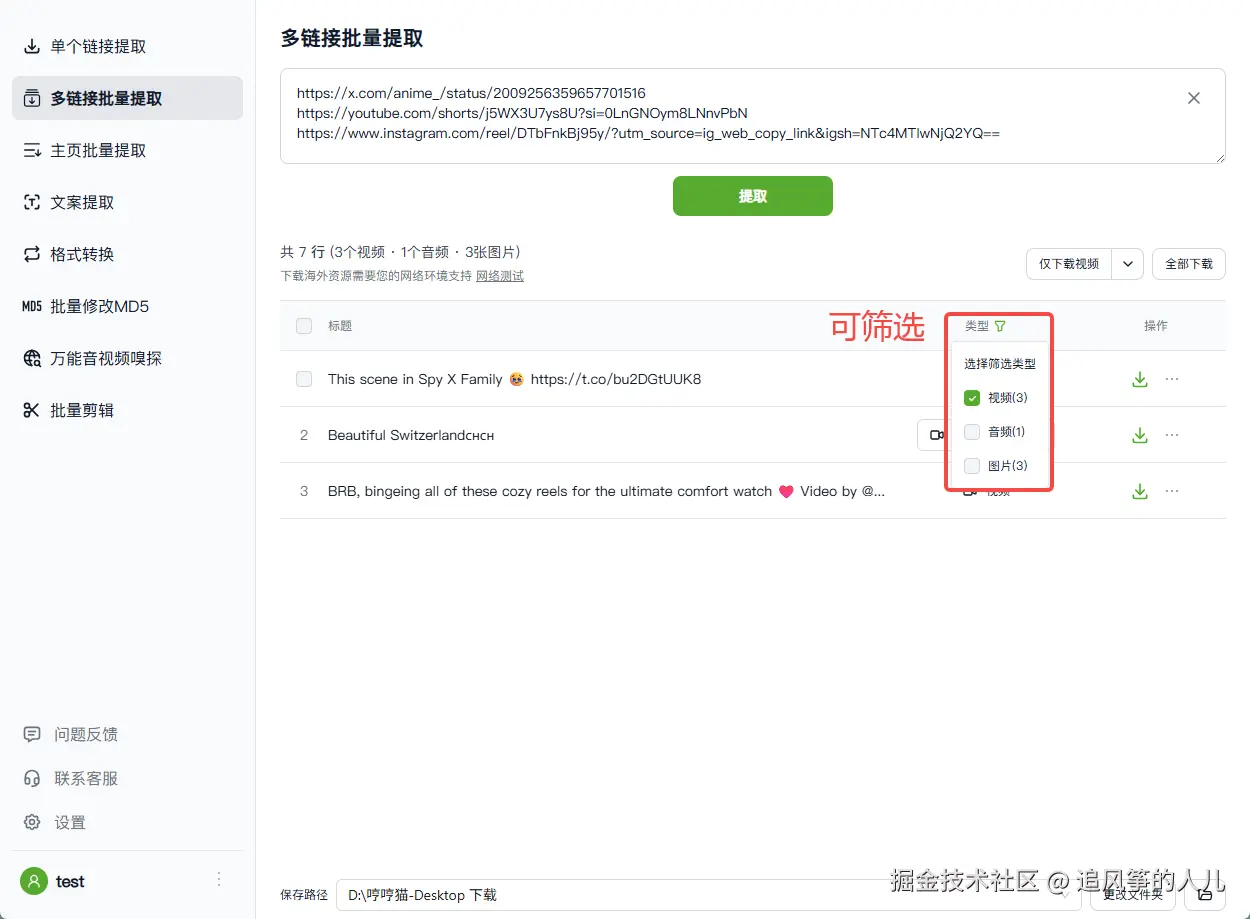Click the green test user avatar
This screenshot has height=919, width=1250.
pyautogui.click(x=34, y=881)
